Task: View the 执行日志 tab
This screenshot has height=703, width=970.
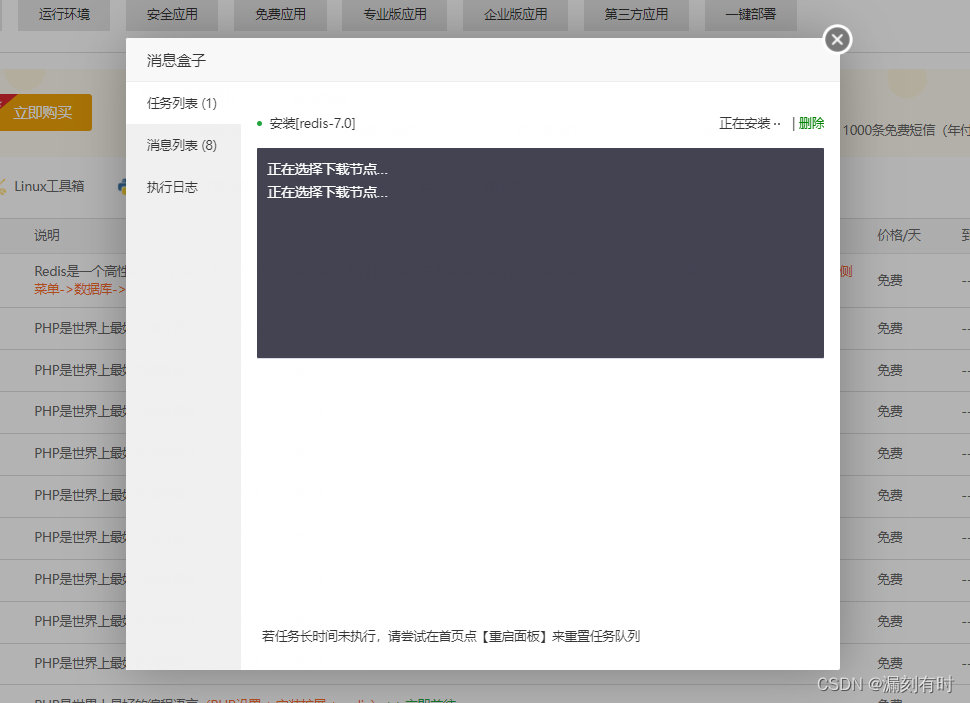Action: click(173, 186)
